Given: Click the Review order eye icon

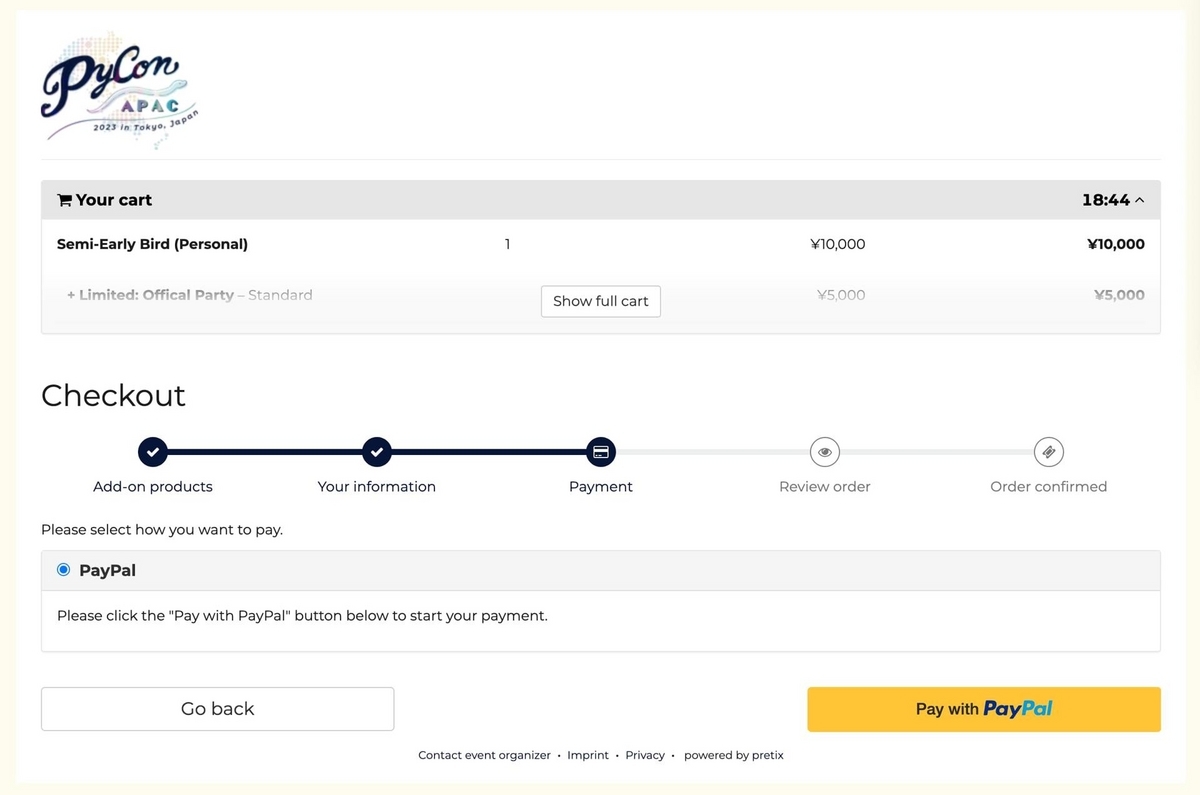Looking at the screenshot, I should [824, 452].
